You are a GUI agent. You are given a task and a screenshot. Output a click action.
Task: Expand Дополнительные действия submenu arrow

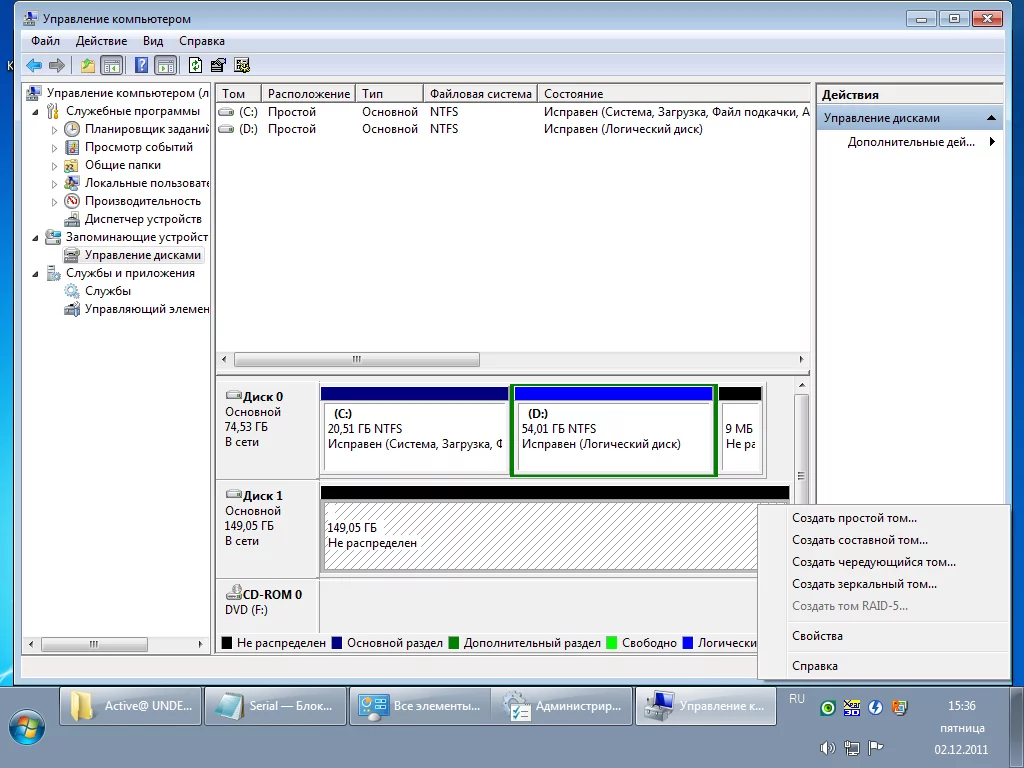pyautogui.click(x=992, y=142)
